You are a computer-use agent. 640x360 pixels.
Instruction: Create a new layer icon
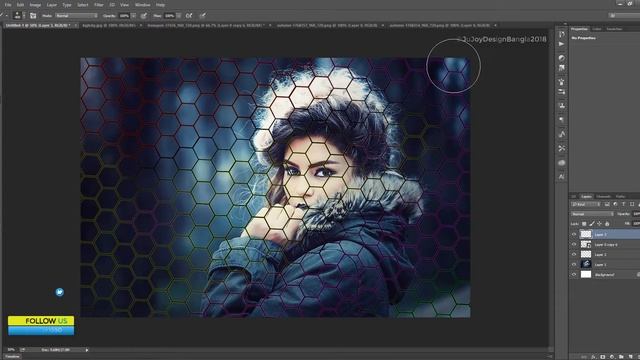631,357
